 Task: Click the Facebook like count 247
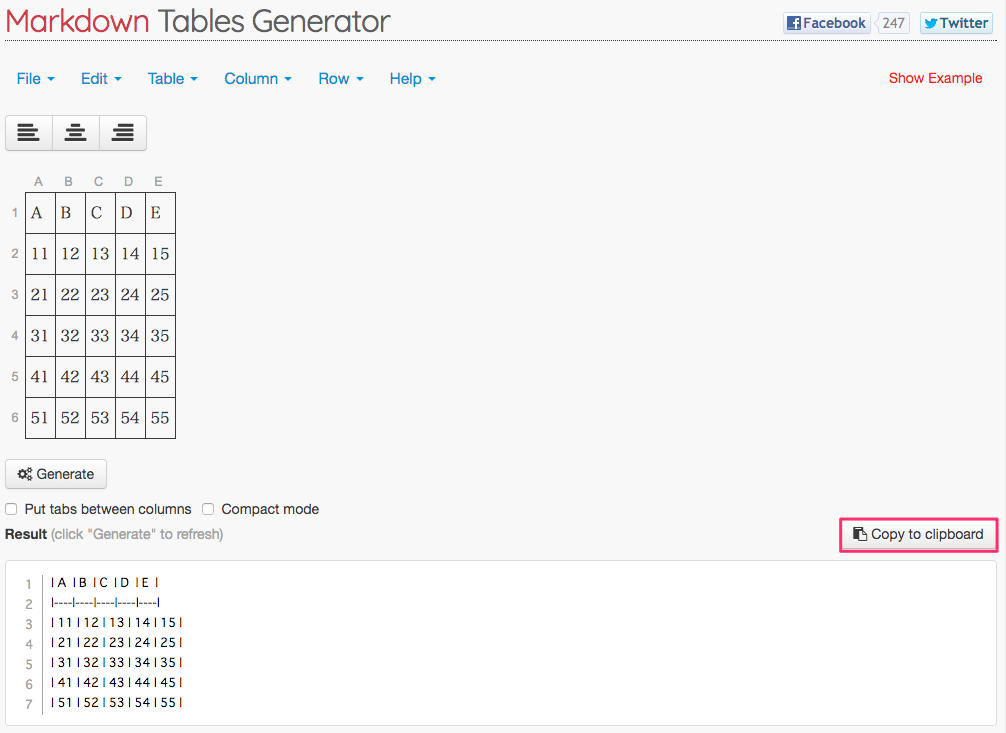[892, 23]
